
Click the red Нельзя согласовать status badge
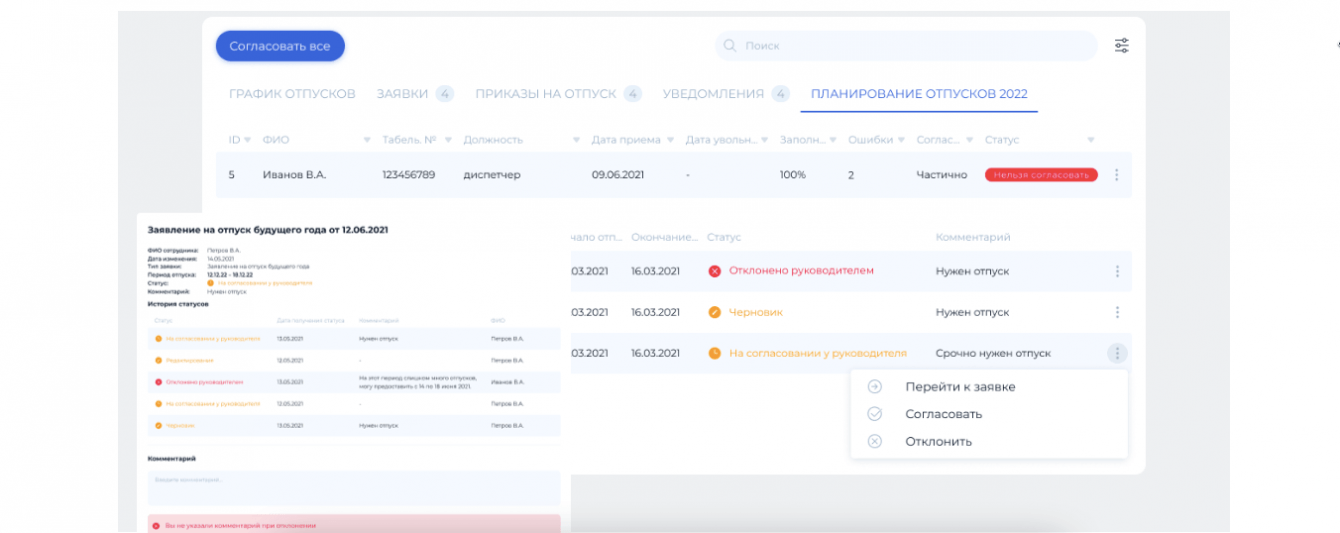[x=1040, y=175]
